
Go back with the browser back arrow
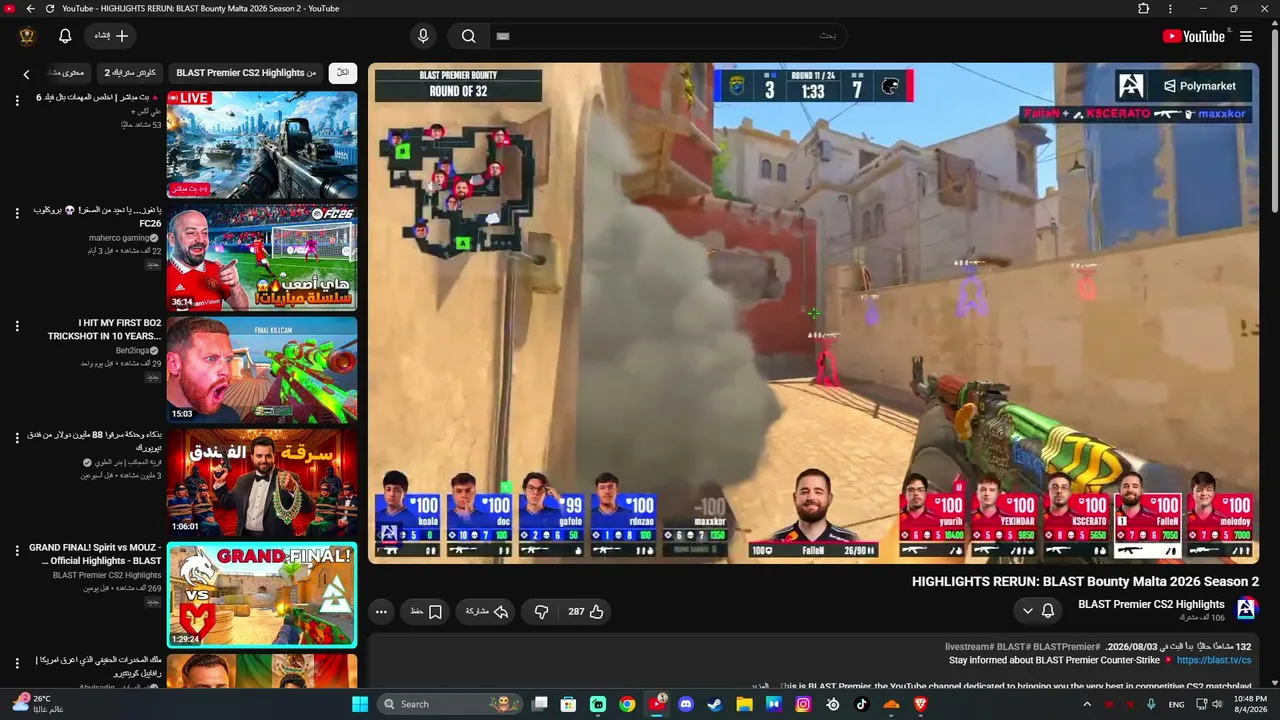tap(30, 9)
